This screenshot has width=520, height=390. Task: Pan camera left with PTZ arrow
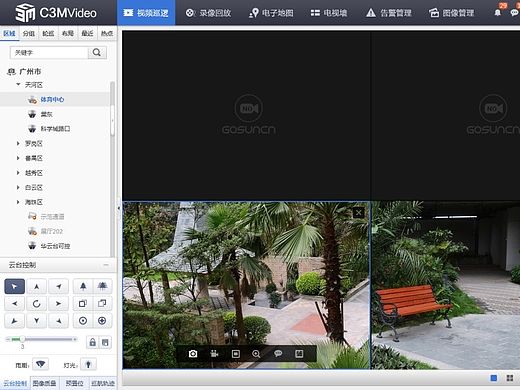pyautogui.click(x=14, y=304)
